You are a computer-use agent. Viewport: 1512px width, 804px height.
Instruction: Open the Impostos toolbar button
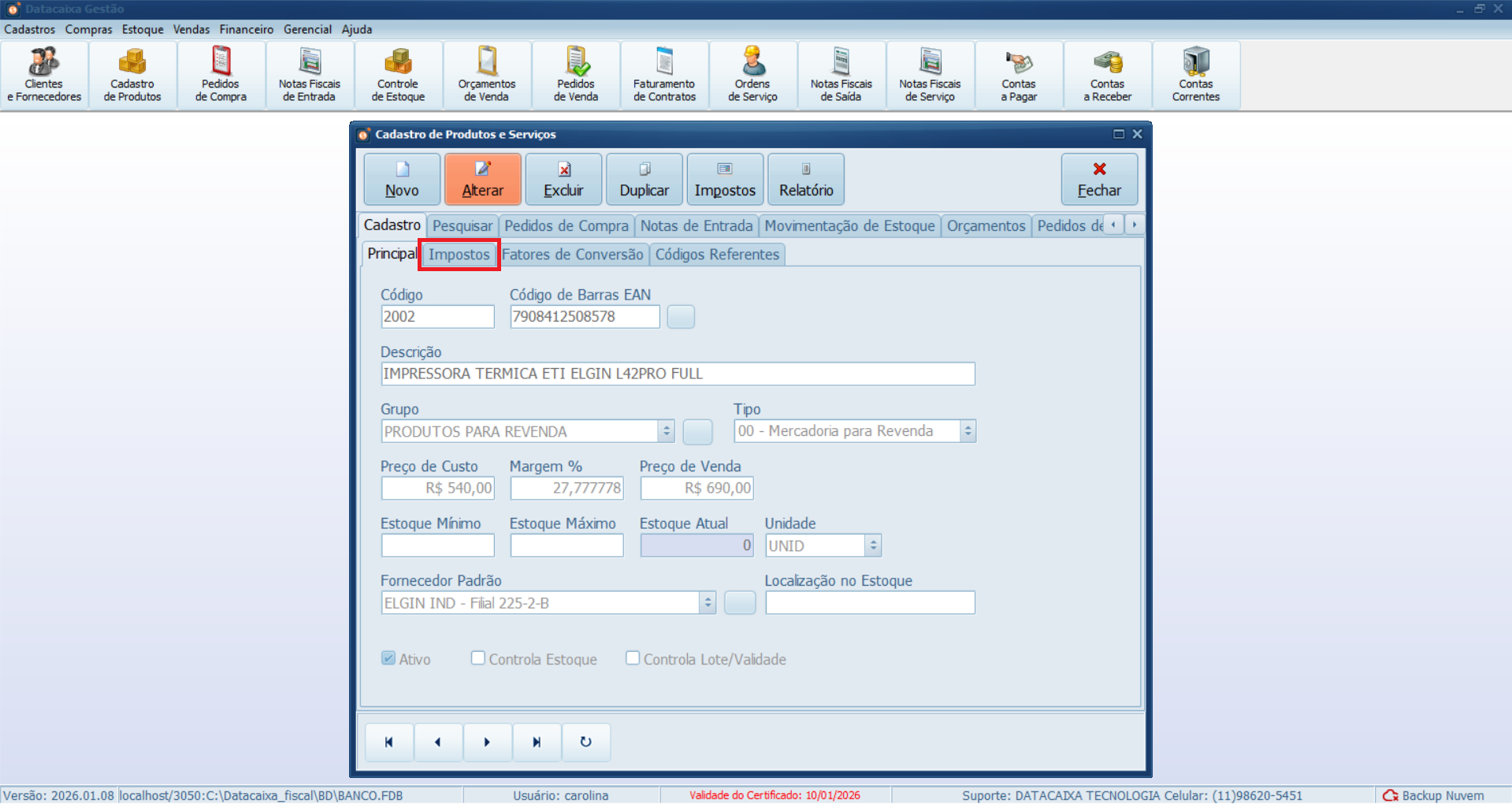pyautogui.click(x=725, y=180)
